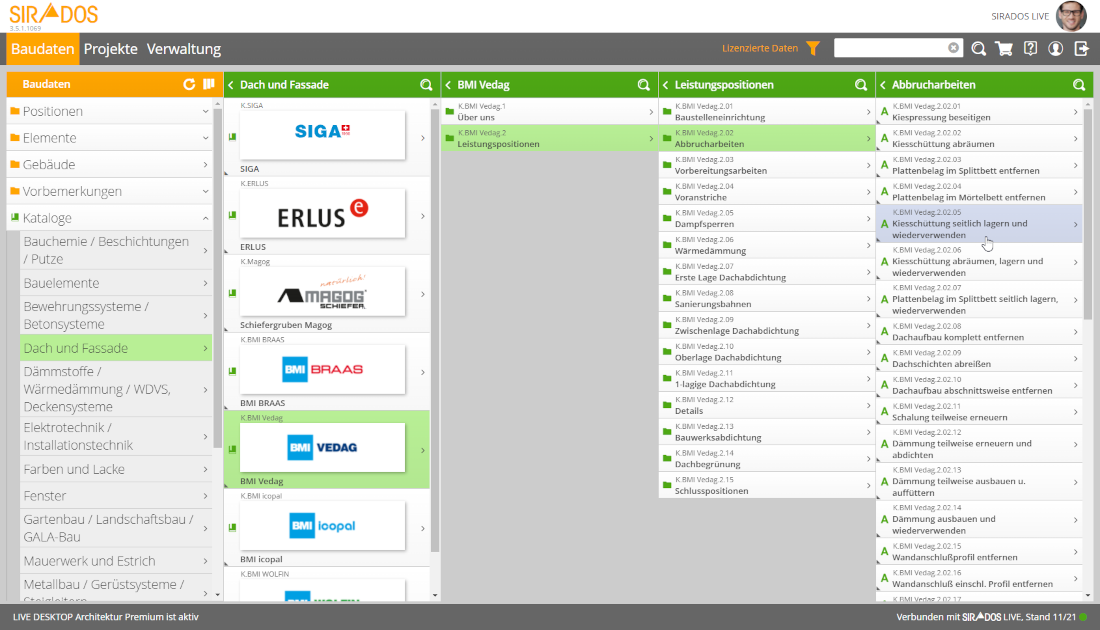Refresh the Baudaten panel

tap(189, 85)
